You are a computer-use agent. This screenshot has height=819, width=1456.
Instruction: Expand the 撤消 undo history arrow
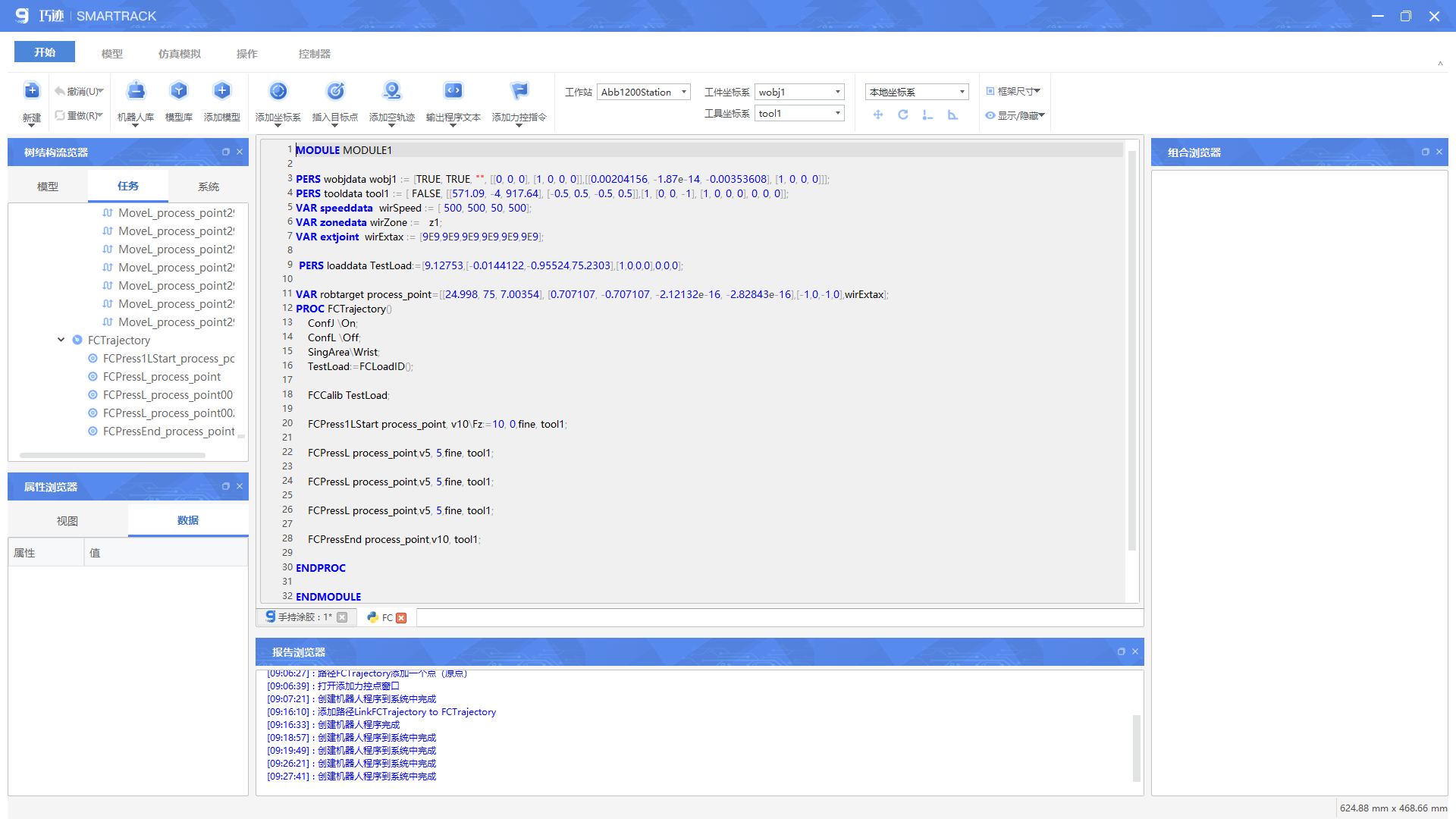(101, 91)
